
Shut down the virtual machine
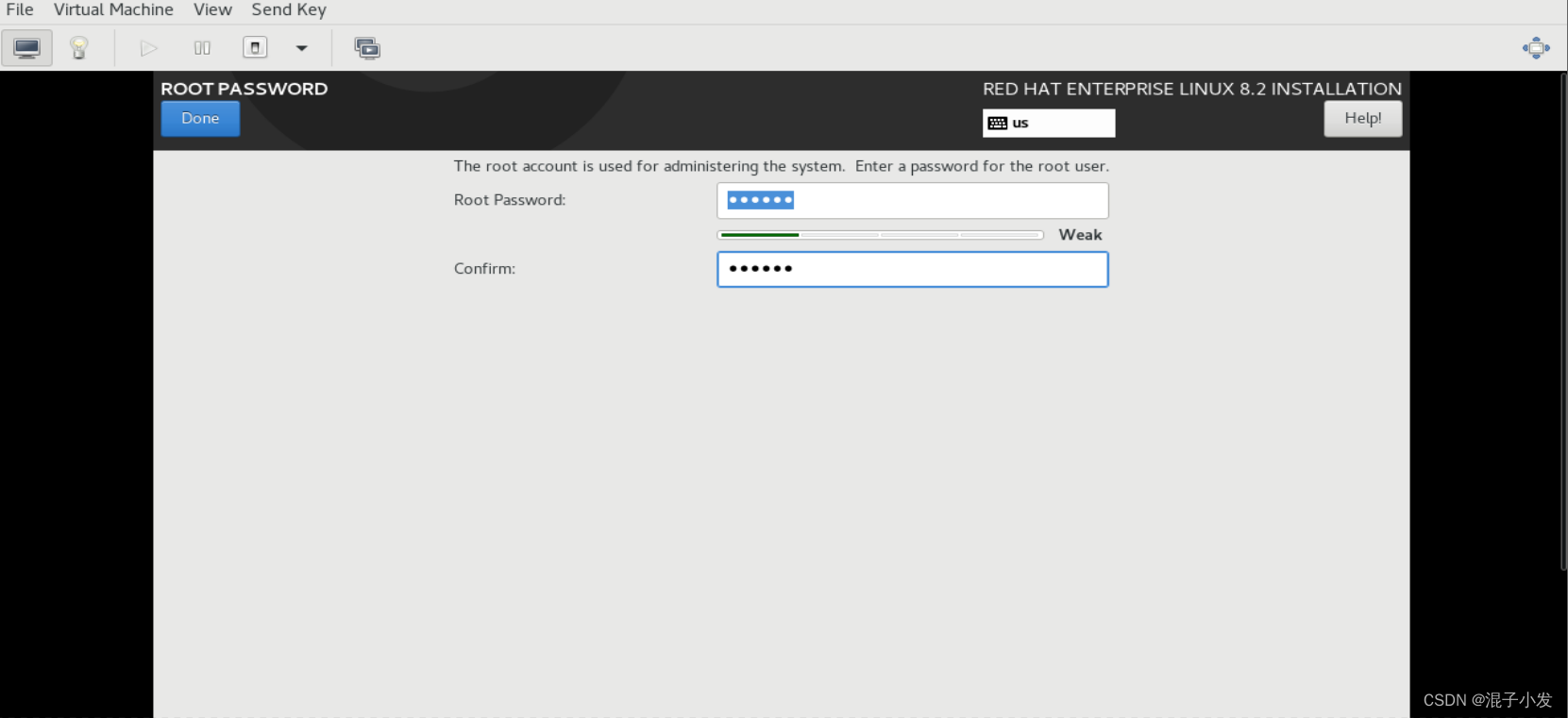click(x=255, y=48)
